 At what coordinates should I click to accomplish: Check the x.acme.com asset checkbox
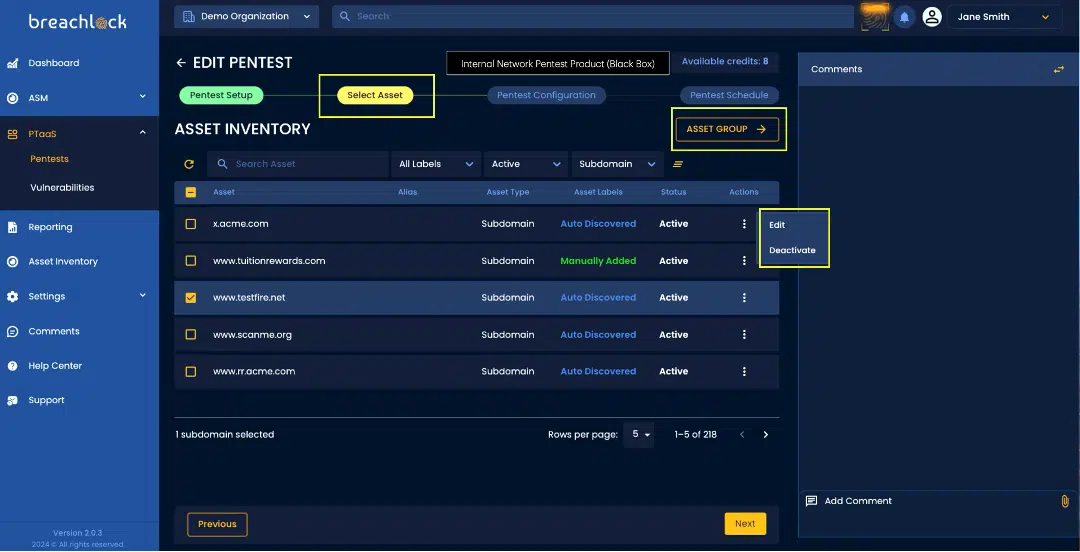191,224
